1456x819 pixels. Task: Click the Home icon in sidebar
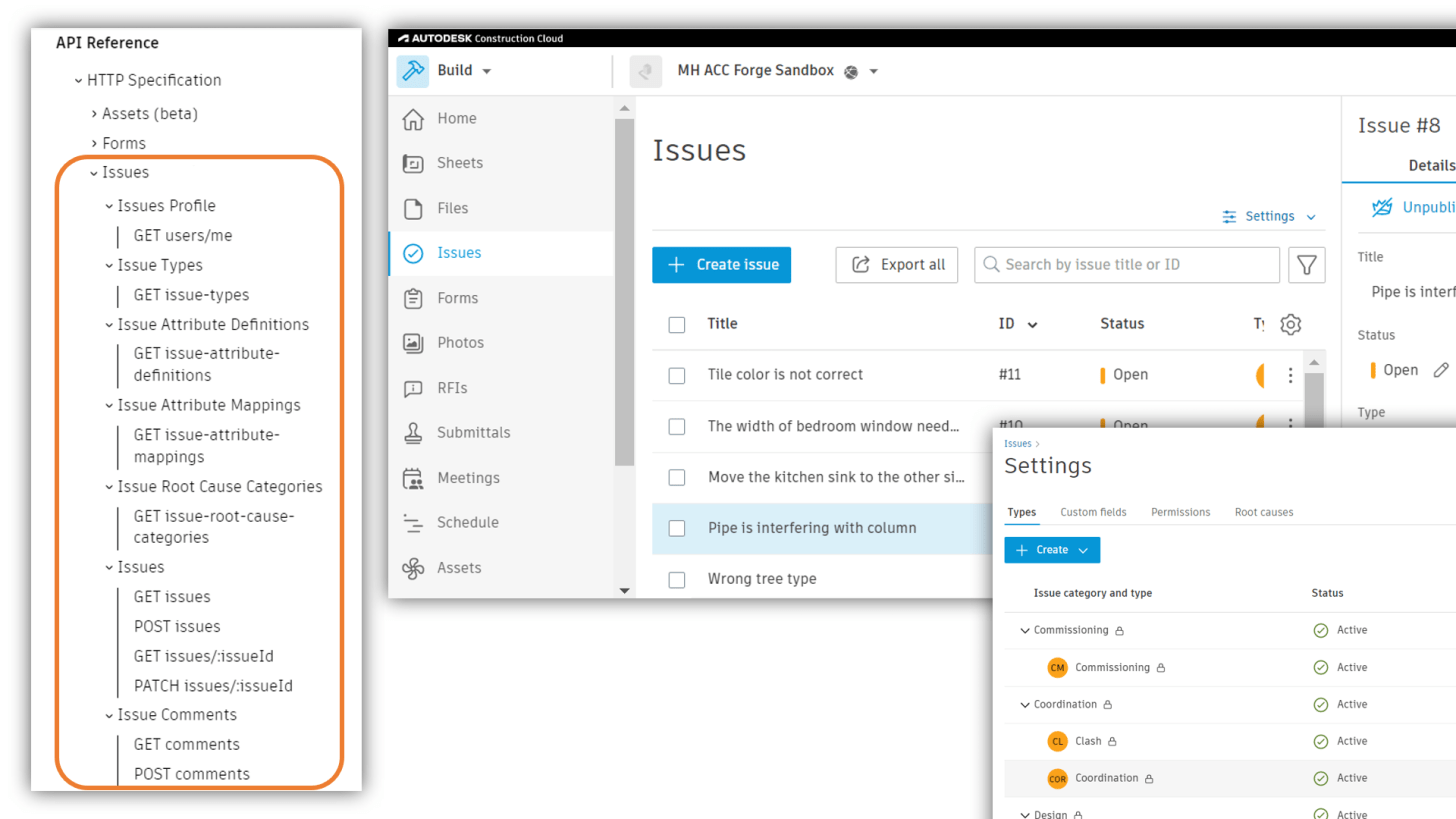click(x=412, y=119)
